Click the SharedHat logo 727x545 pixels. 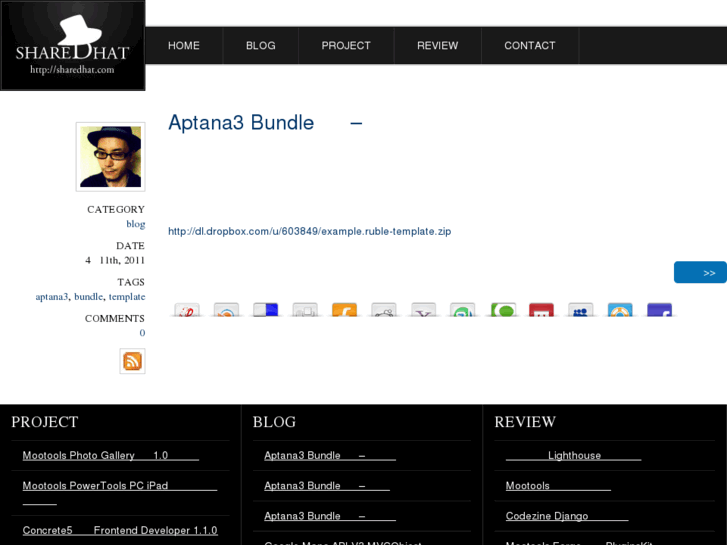73,45
